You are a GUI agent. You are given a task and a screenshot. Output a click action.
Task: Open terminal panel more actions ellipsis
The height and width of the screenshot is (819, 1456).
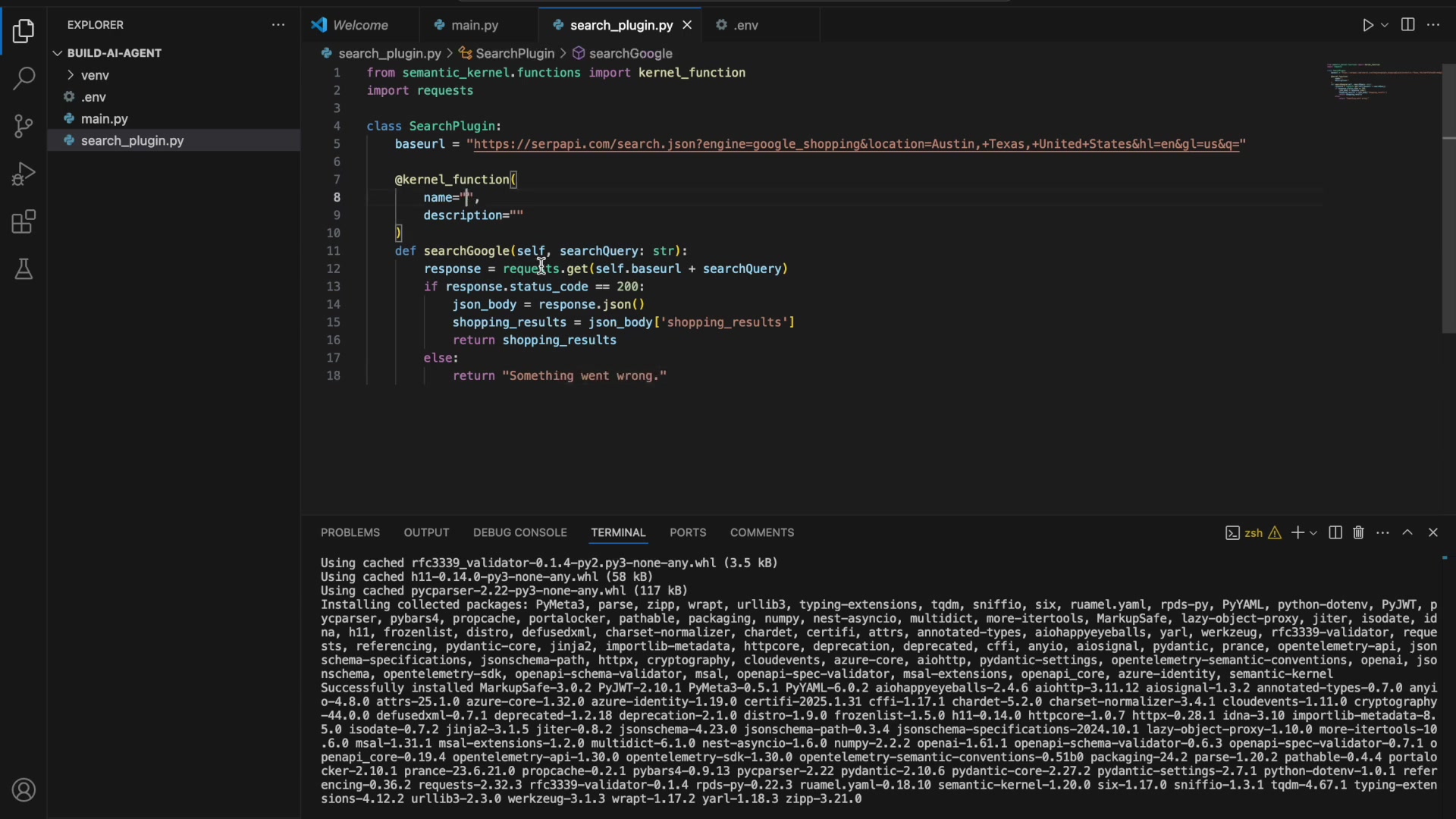pyautogui.click(x=1382, y=532)
